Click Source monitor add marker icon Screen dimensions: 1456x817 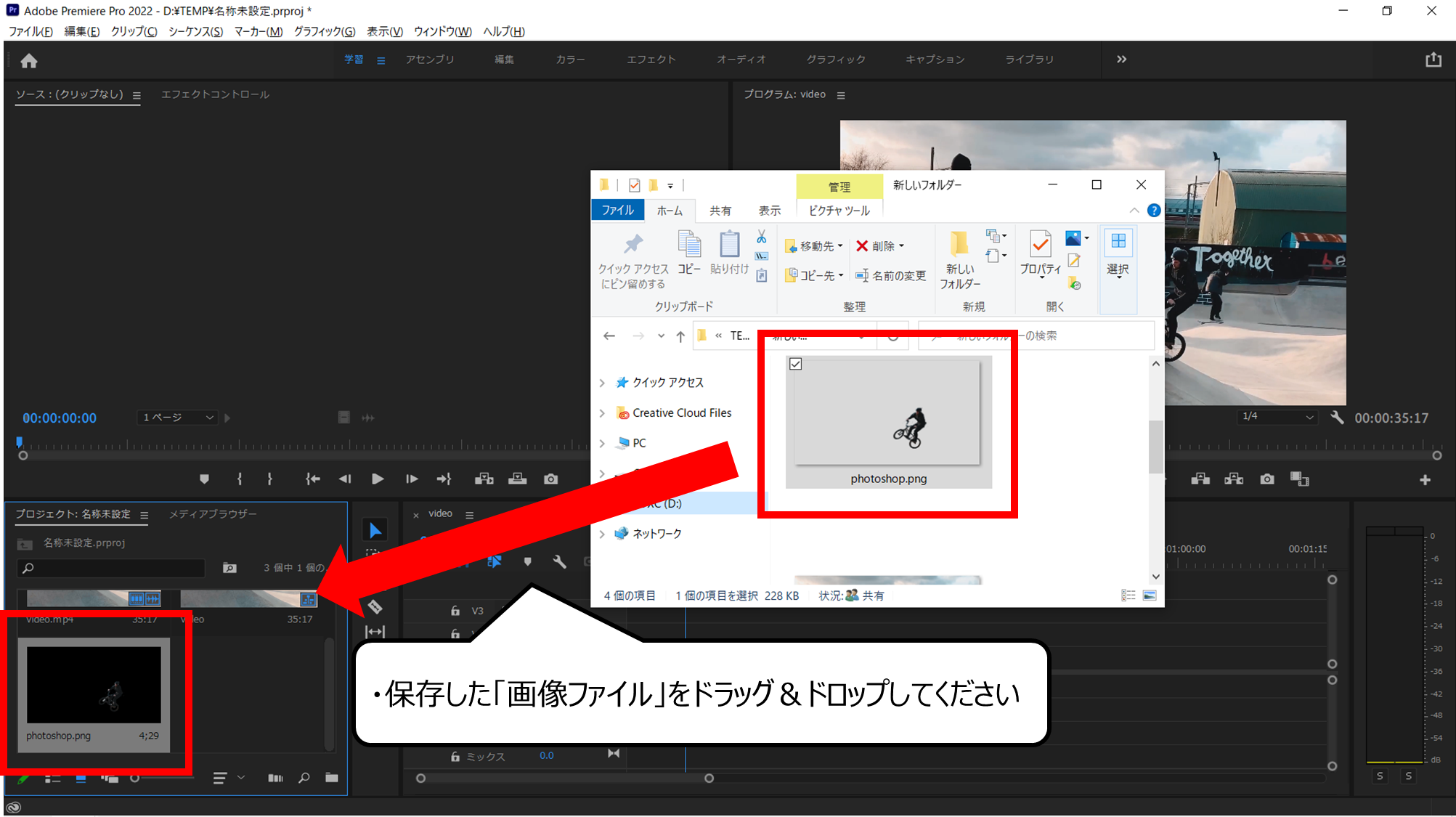coord(204,479)
